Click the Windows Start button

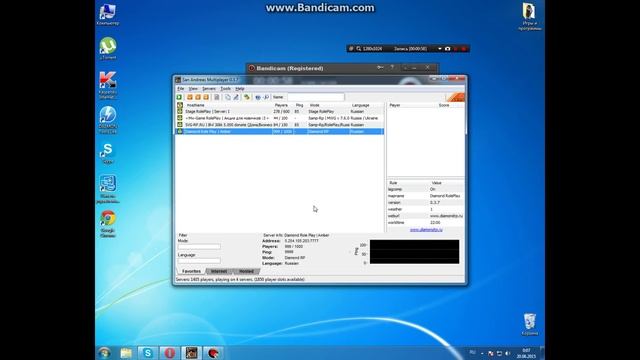pyautogui.click(x=104, y=353)
